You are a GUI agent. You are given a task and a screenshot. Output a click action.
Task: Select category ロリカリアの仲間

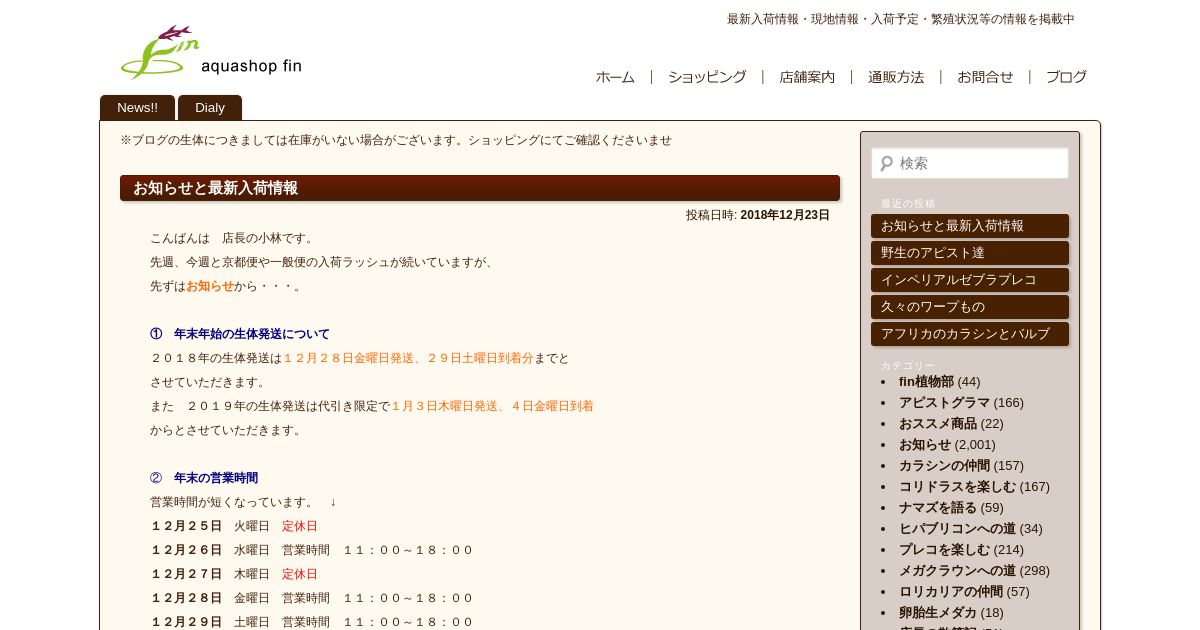(951, 591)
